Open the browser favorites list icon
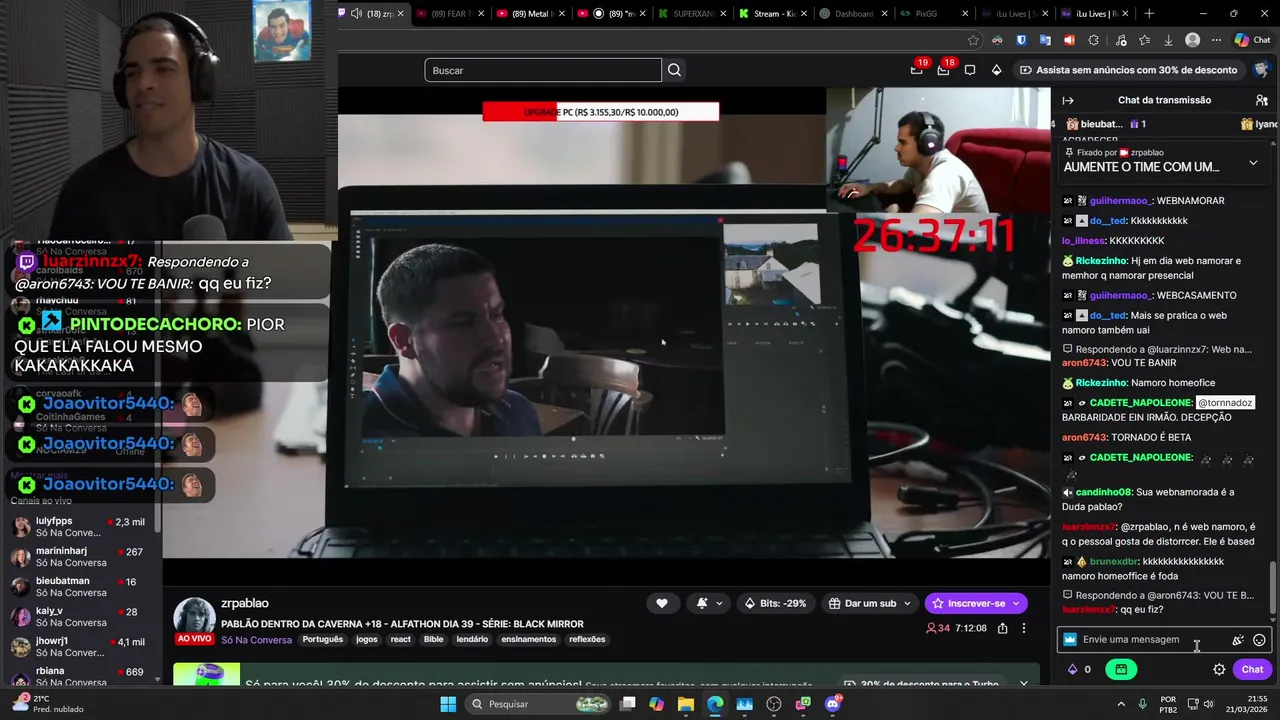Screen dimensions: 1280x720 pos(1144,40)
